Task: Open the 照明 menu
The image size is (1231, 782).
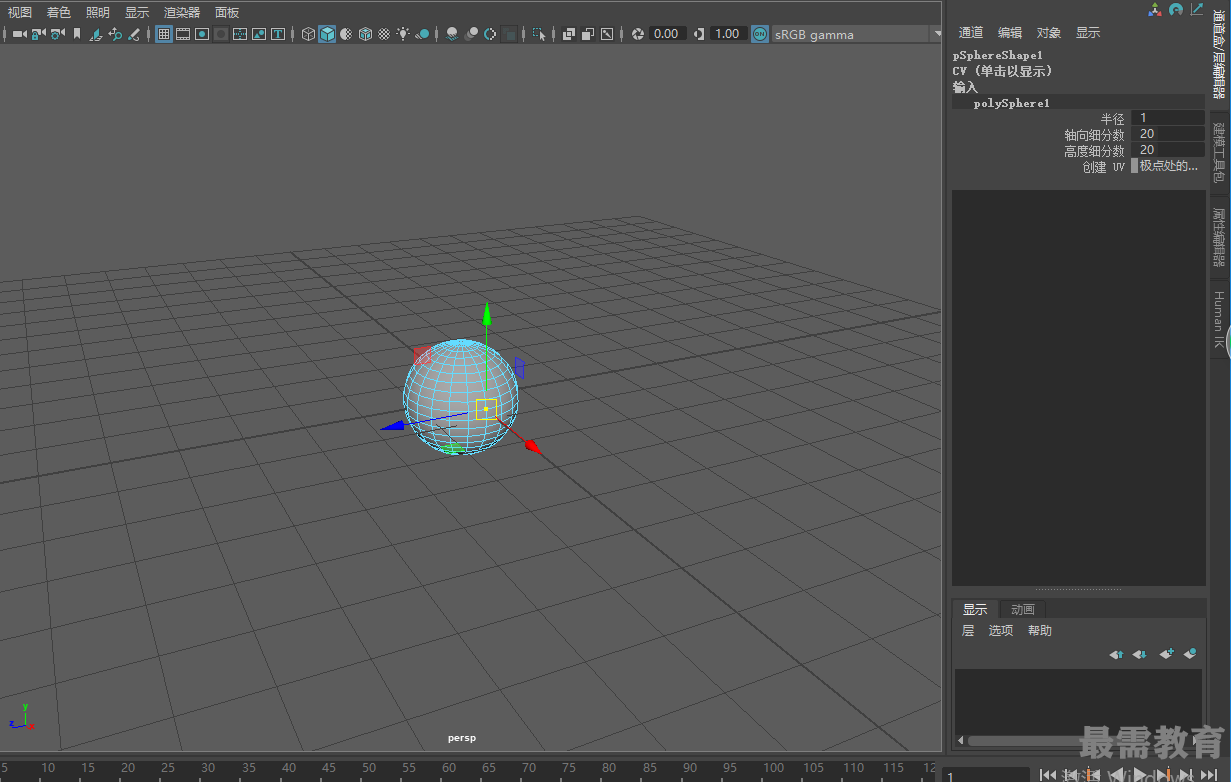Action: pyautogui.click(x=98, y=13)
